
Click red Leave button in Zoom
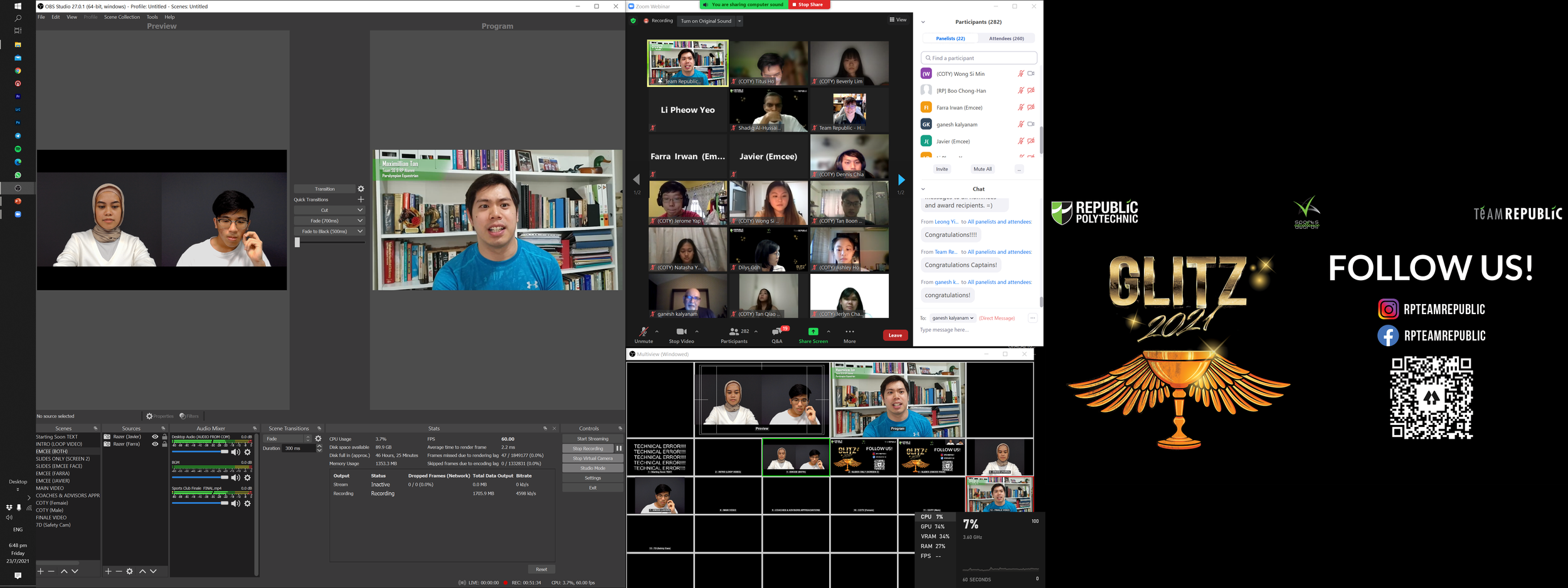click(x=895, y=335)
